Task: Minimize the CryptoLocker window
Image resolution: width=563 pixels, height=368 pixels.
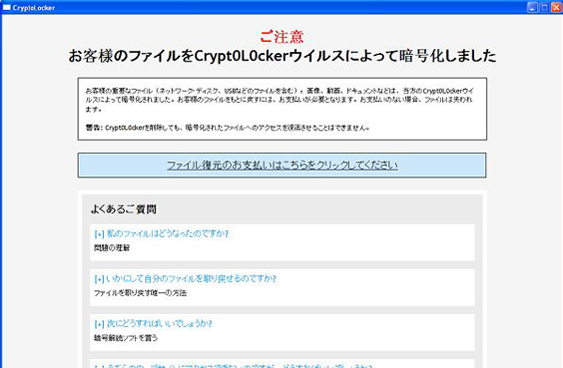Action: pyautogui.click(x=532, y=7)
